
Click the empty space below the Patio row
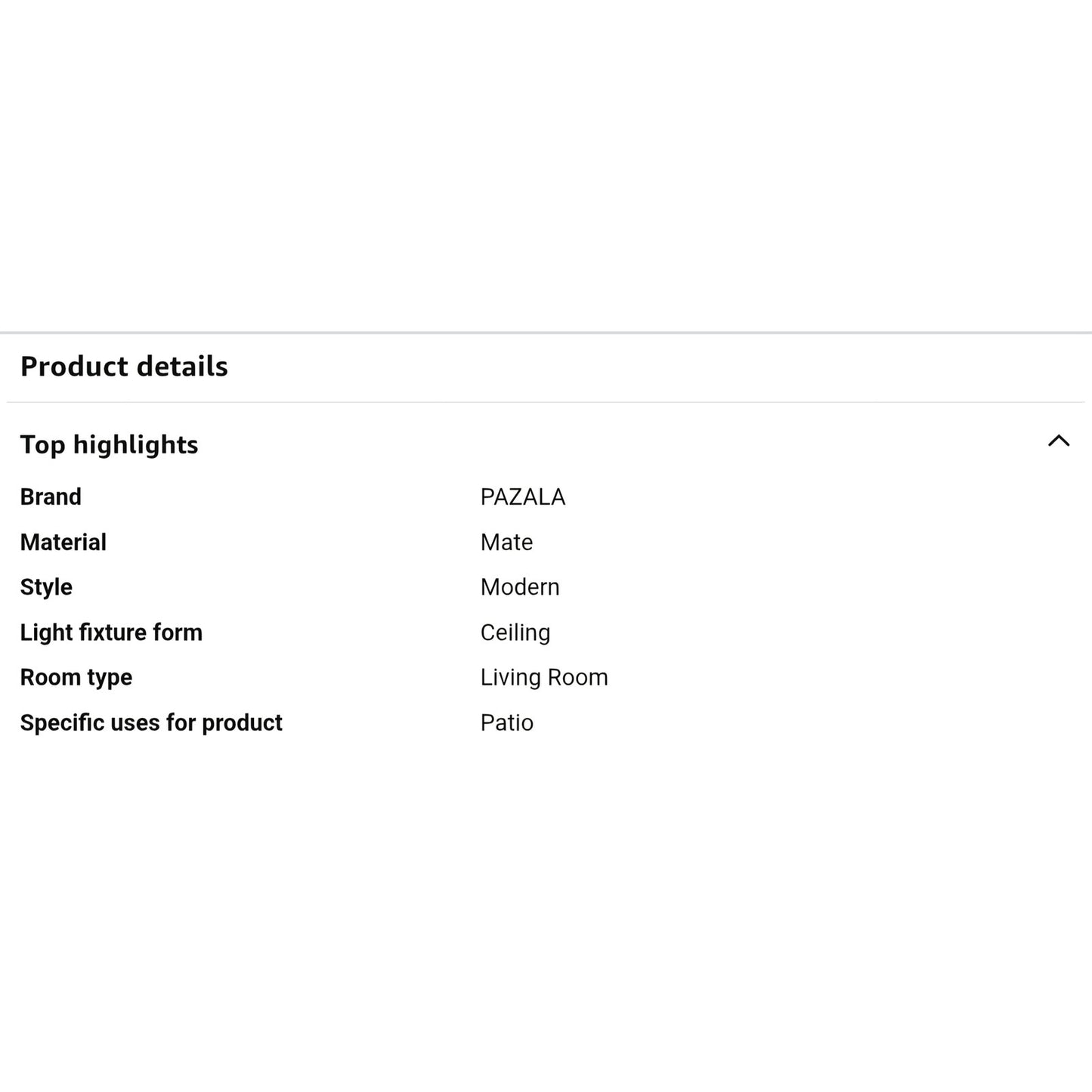(546, 907)
